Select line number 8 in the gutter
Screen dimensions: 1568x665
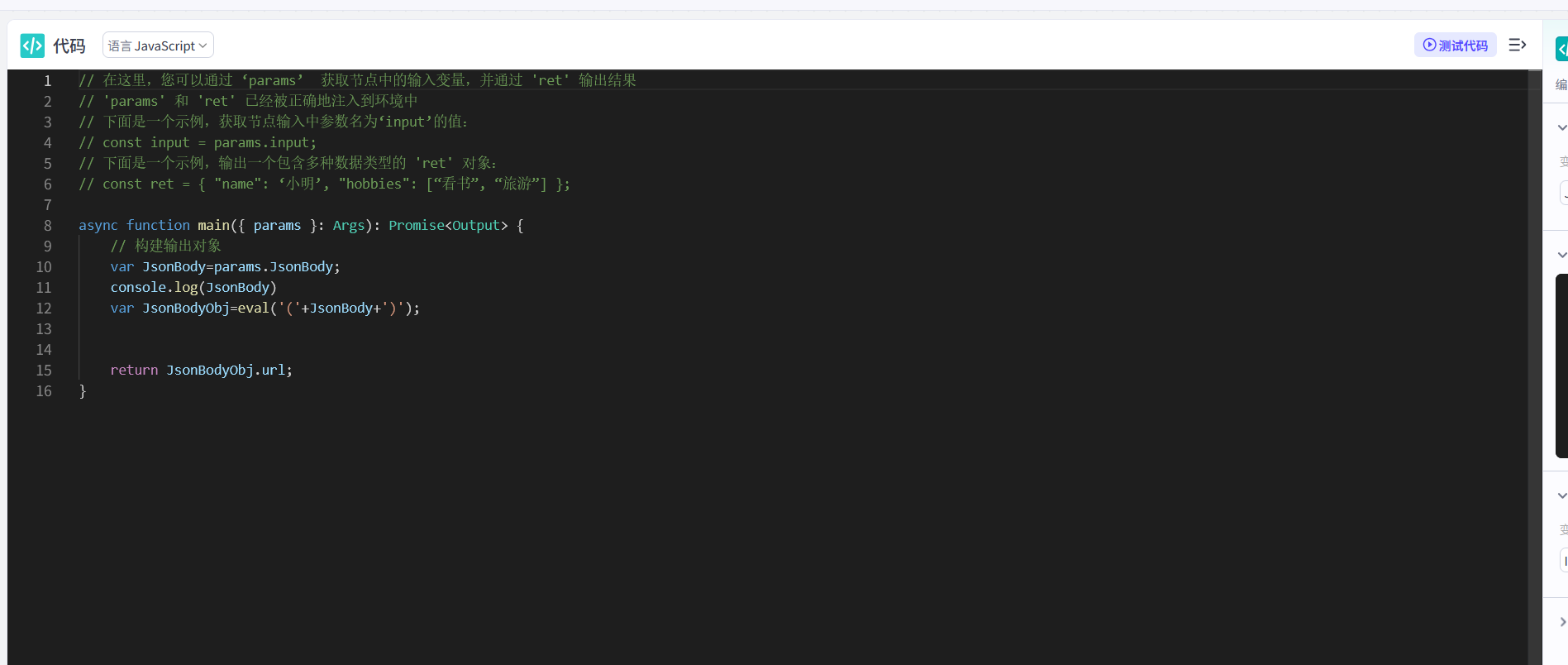tap(48, 226)
